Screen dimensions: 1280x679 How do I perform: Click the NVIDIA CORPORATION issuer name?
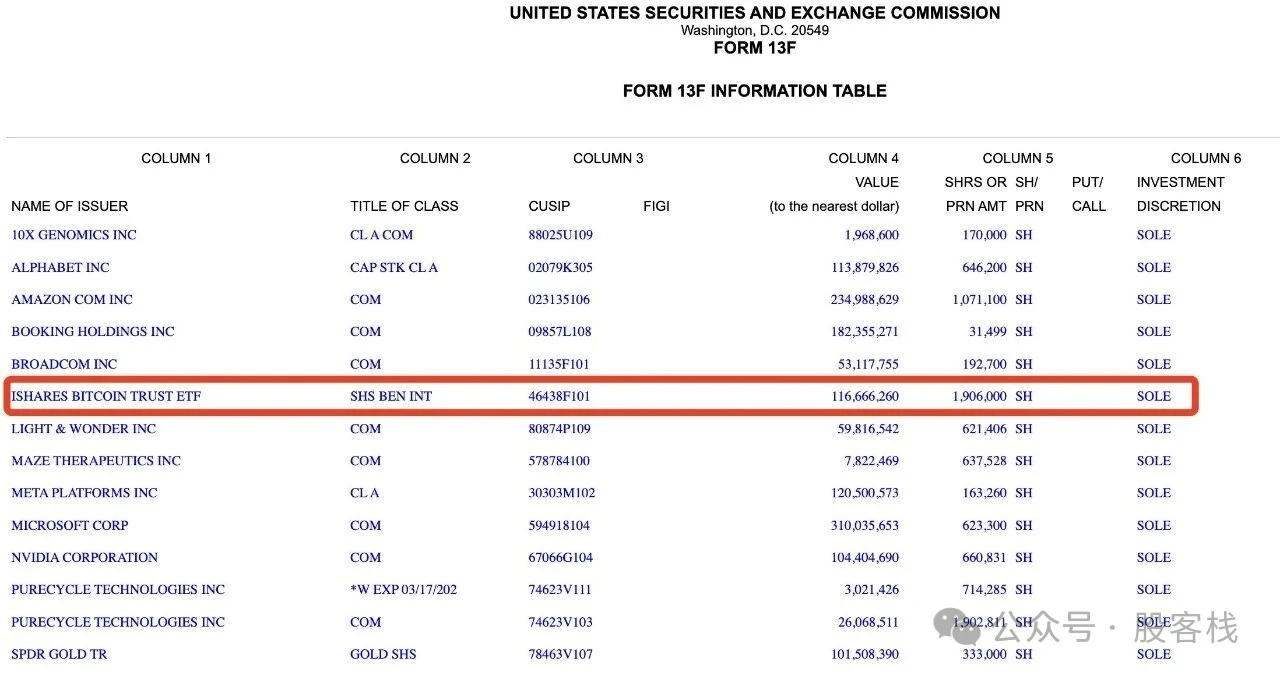pyautogui.click(x=85, y=557)
